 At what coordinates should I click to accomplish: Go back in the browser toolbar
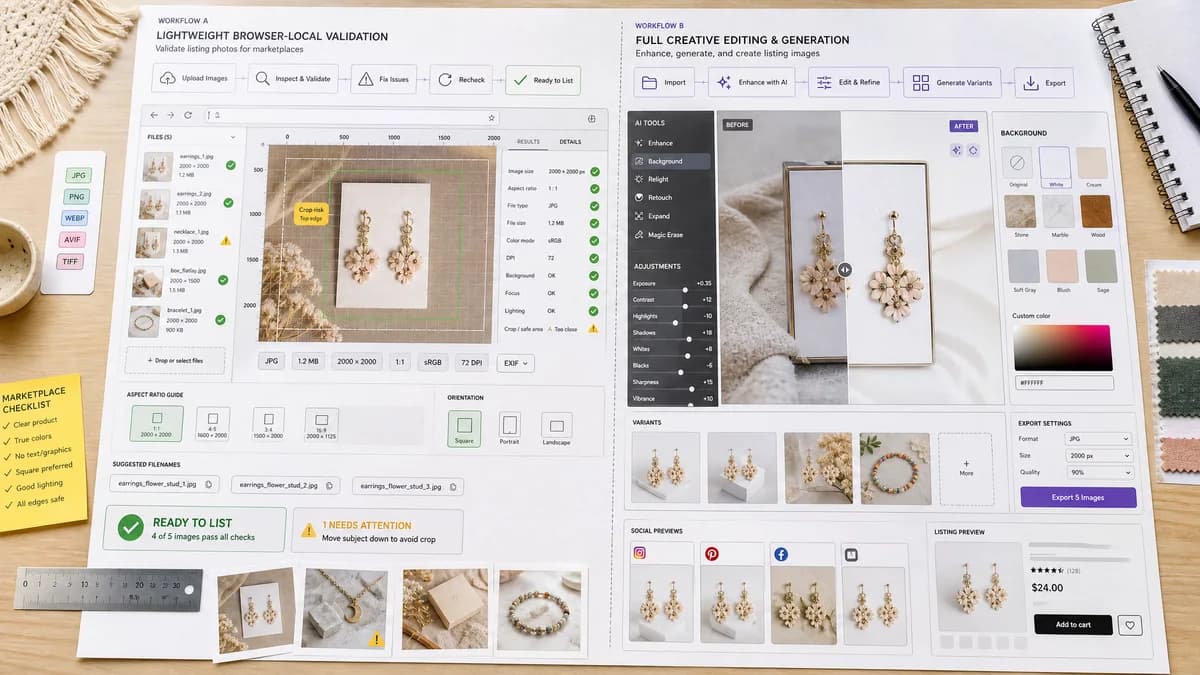153,116
